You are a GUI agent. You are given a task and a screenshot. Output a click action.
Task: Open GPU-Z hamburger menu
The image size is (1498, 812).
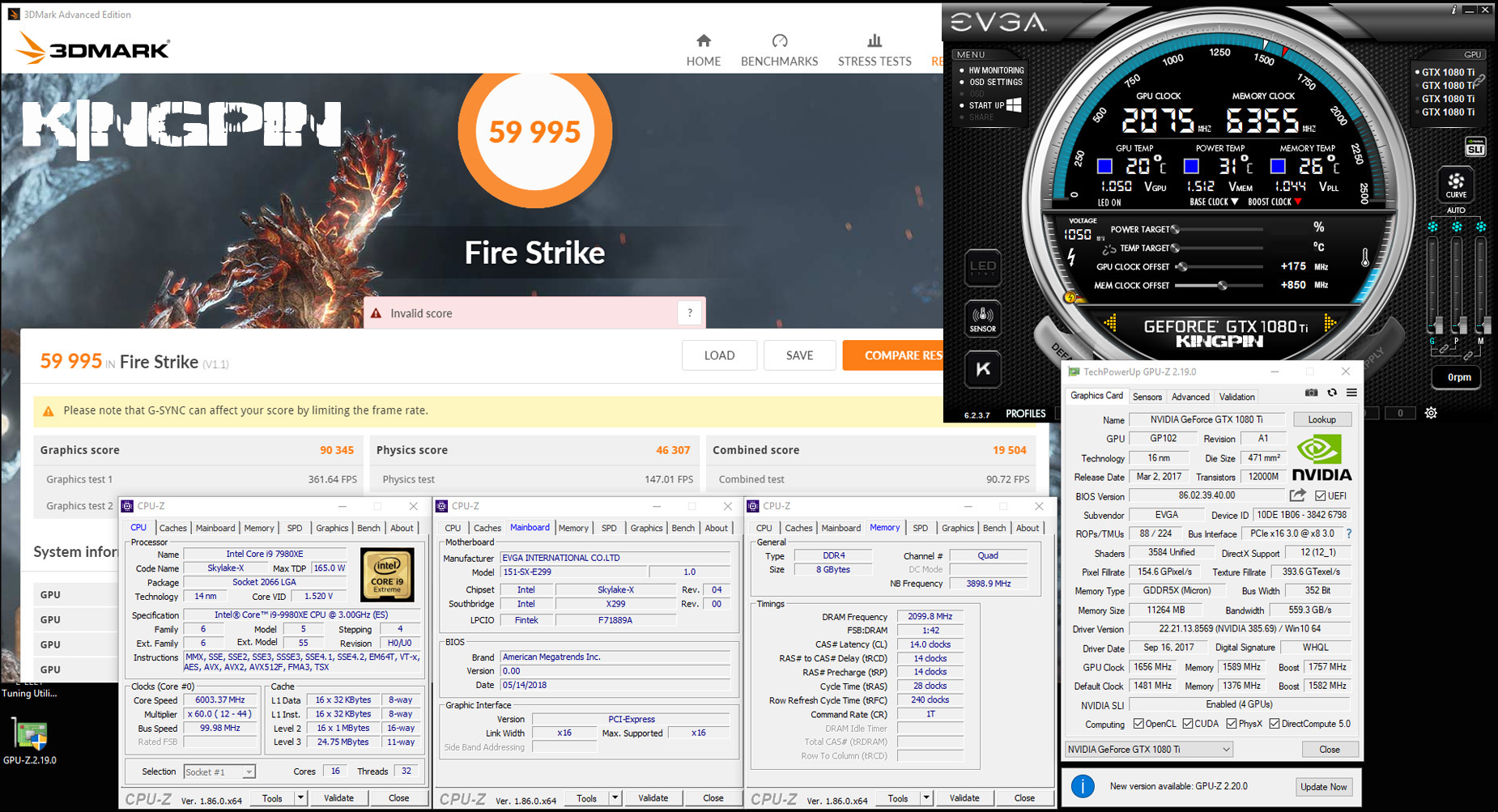[x=1351, y=393]
